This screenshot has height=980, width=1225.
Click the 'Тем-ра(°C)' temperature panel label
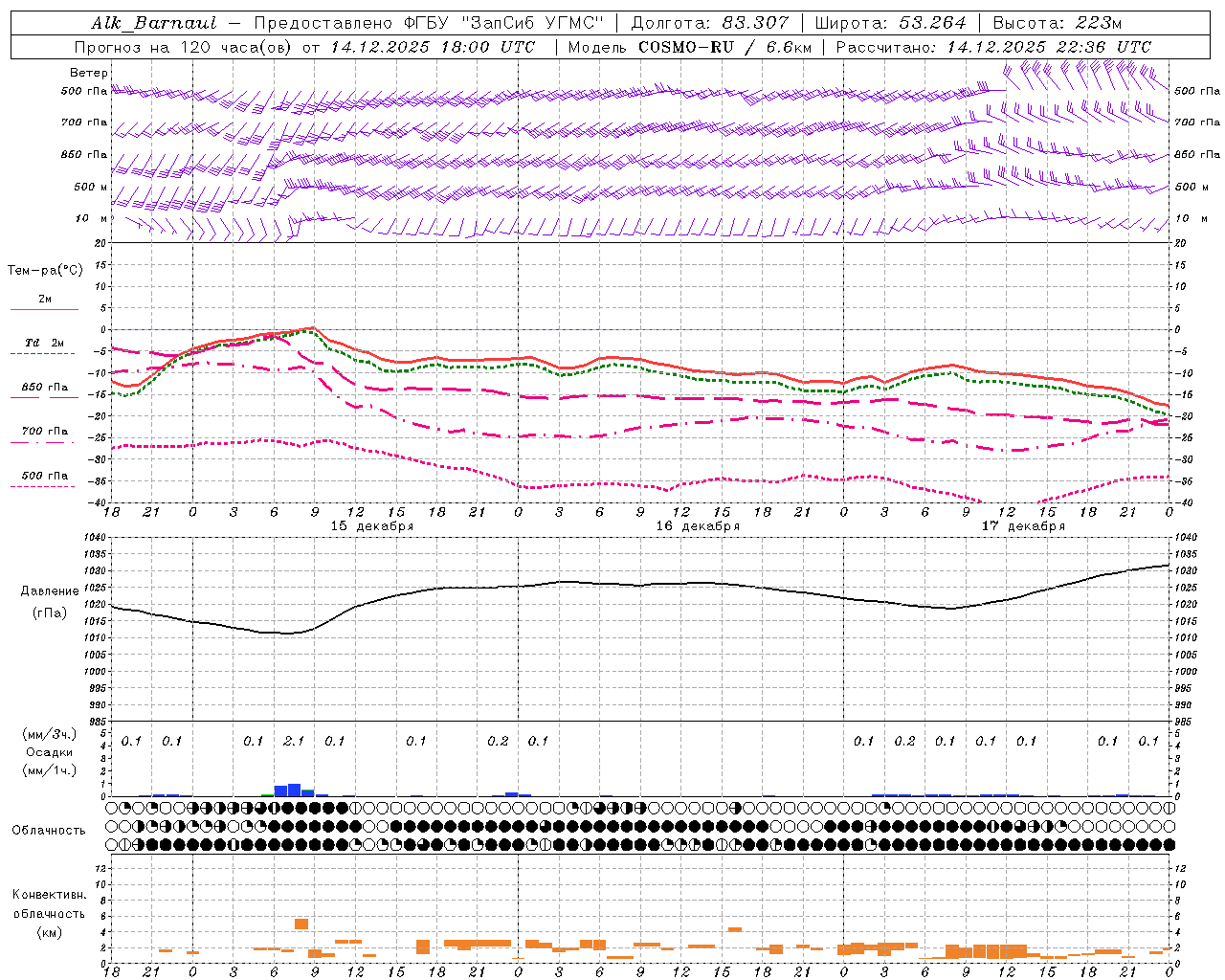pos(45,271)
